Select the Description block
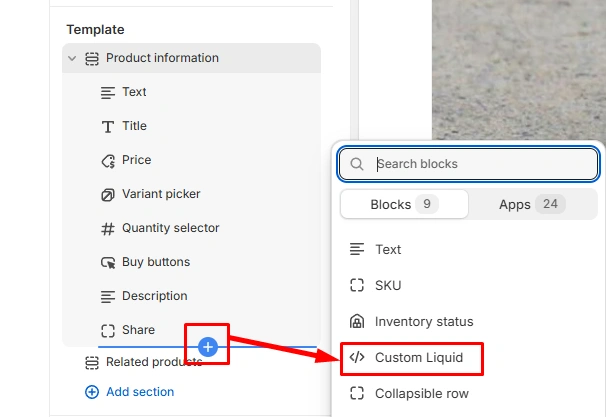Image resolution: width=606 pixels, height=417 pixels. (x=154, y=296)
